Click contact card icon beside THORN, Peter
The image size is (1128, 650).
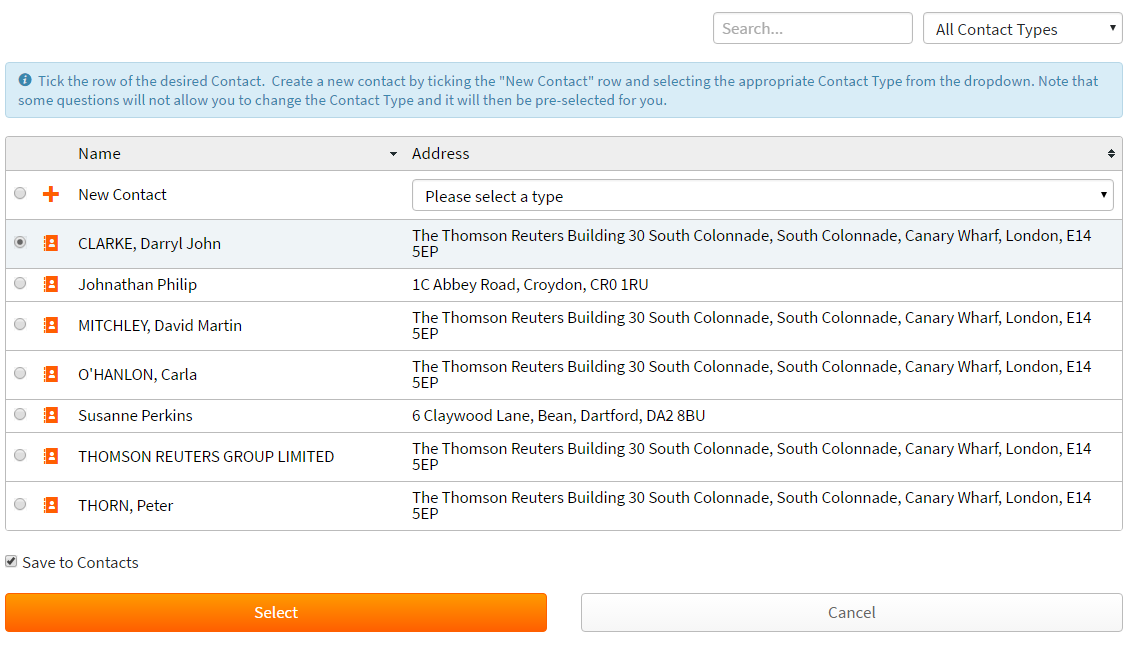(51, 505)
